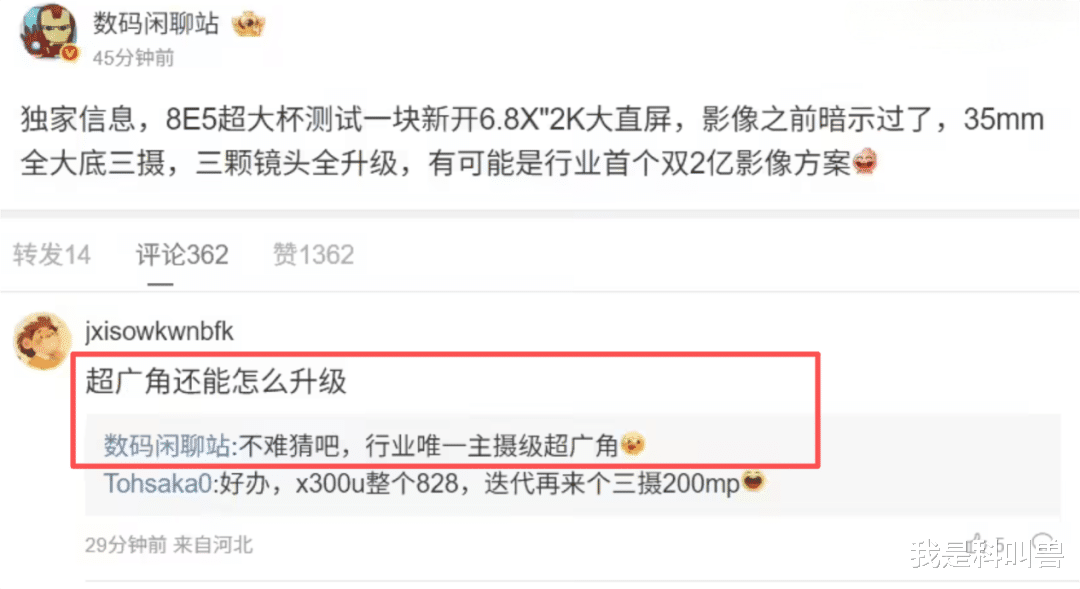
Task: Click the gold crown membership icon
Action: (x=248, y=24)
